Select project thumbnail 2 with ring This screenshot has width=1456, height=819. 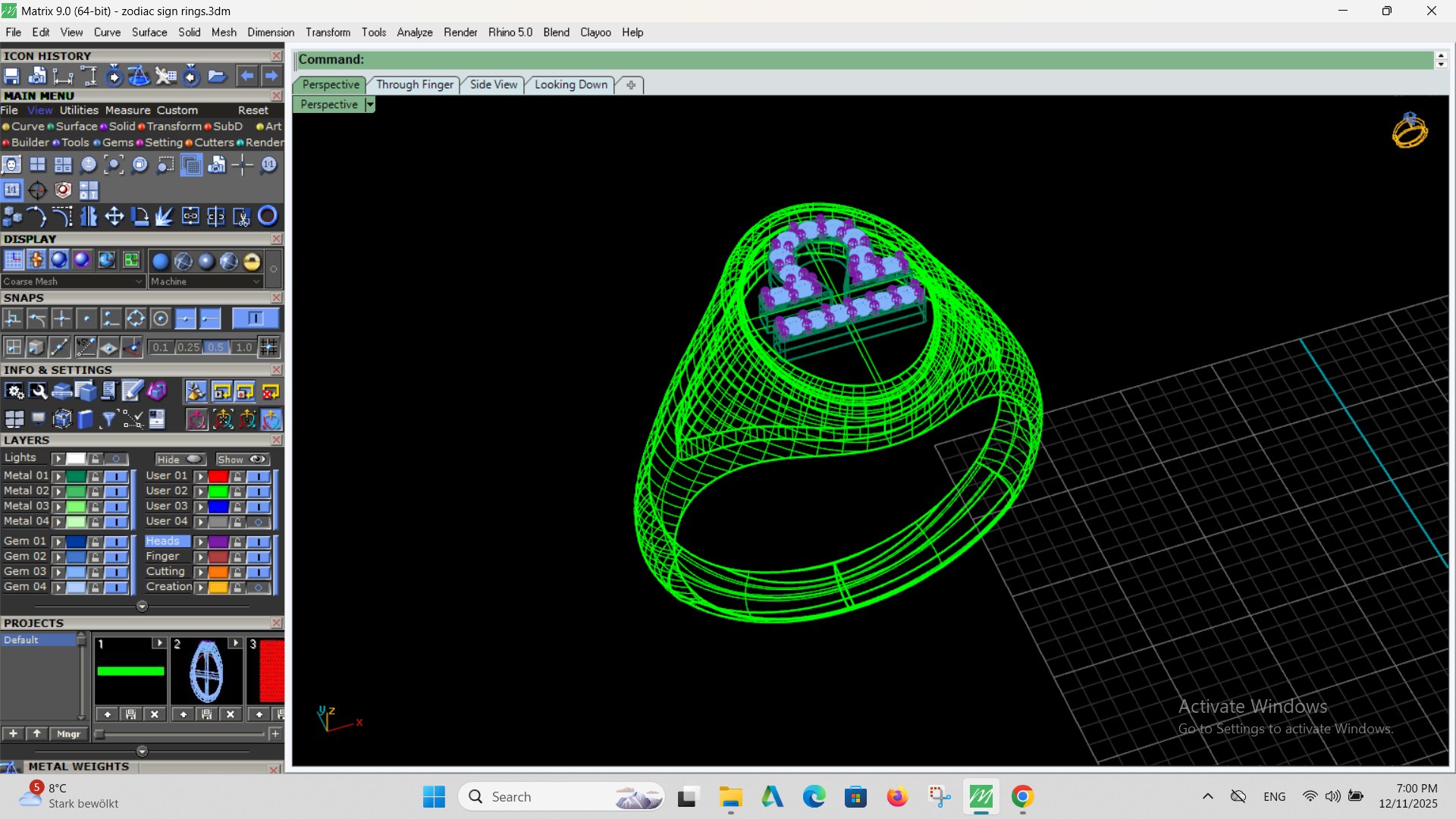[x=206, y=671]
